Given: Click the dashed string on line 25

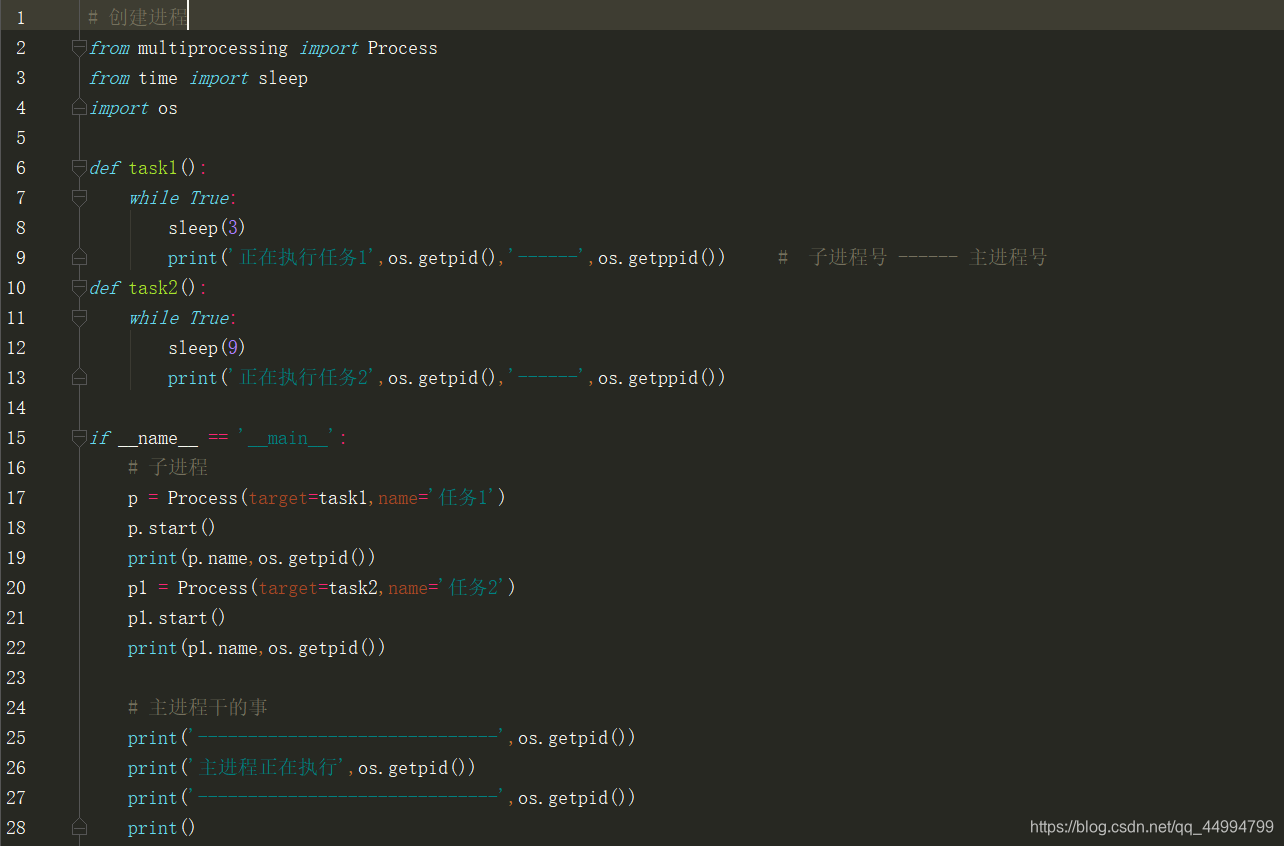Looking at the screenshot, I should coord(348,738).
